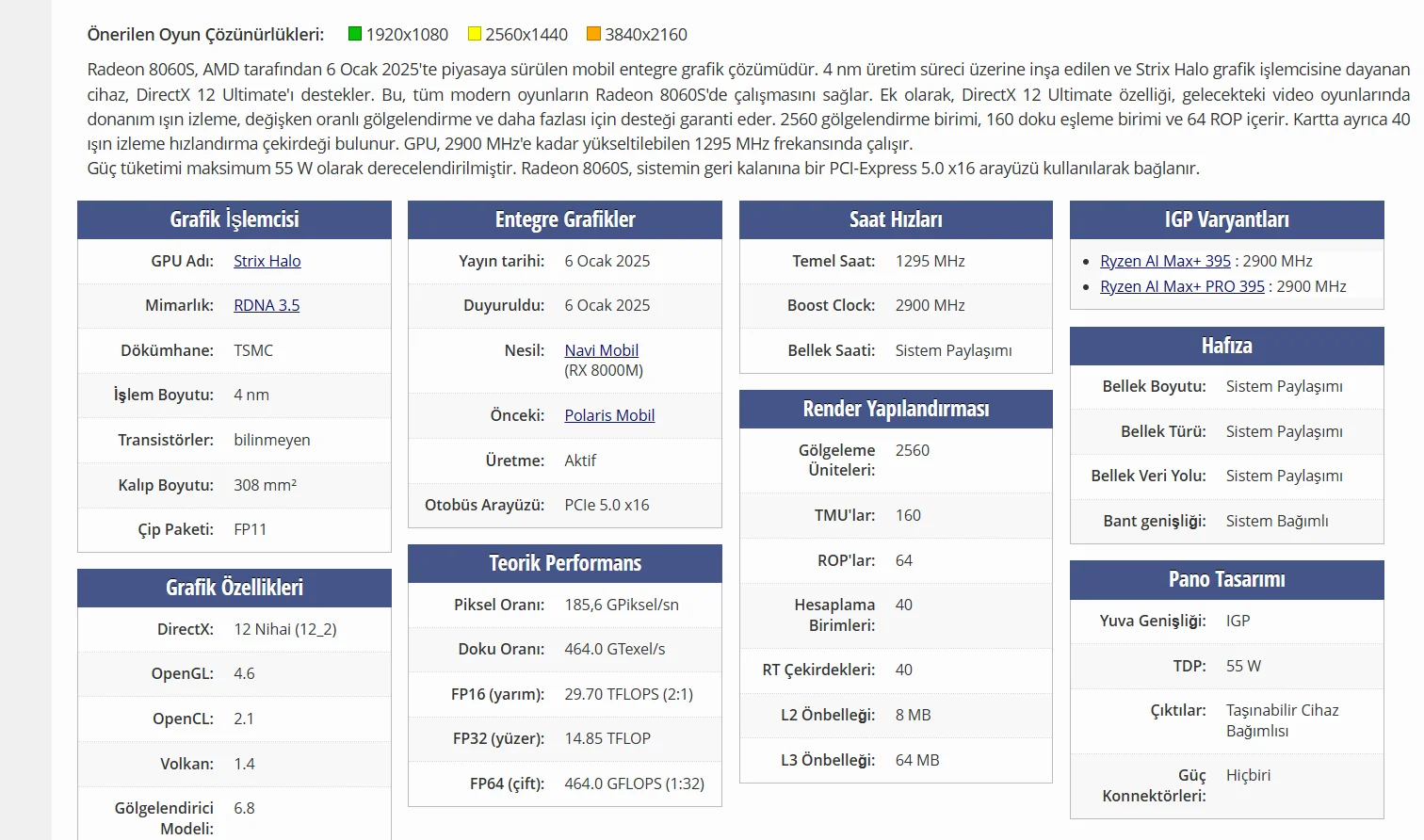Viewport: 1424px width, 840px height.
Task: Select the Teorik Performans section header
Action: coord(565,563)
